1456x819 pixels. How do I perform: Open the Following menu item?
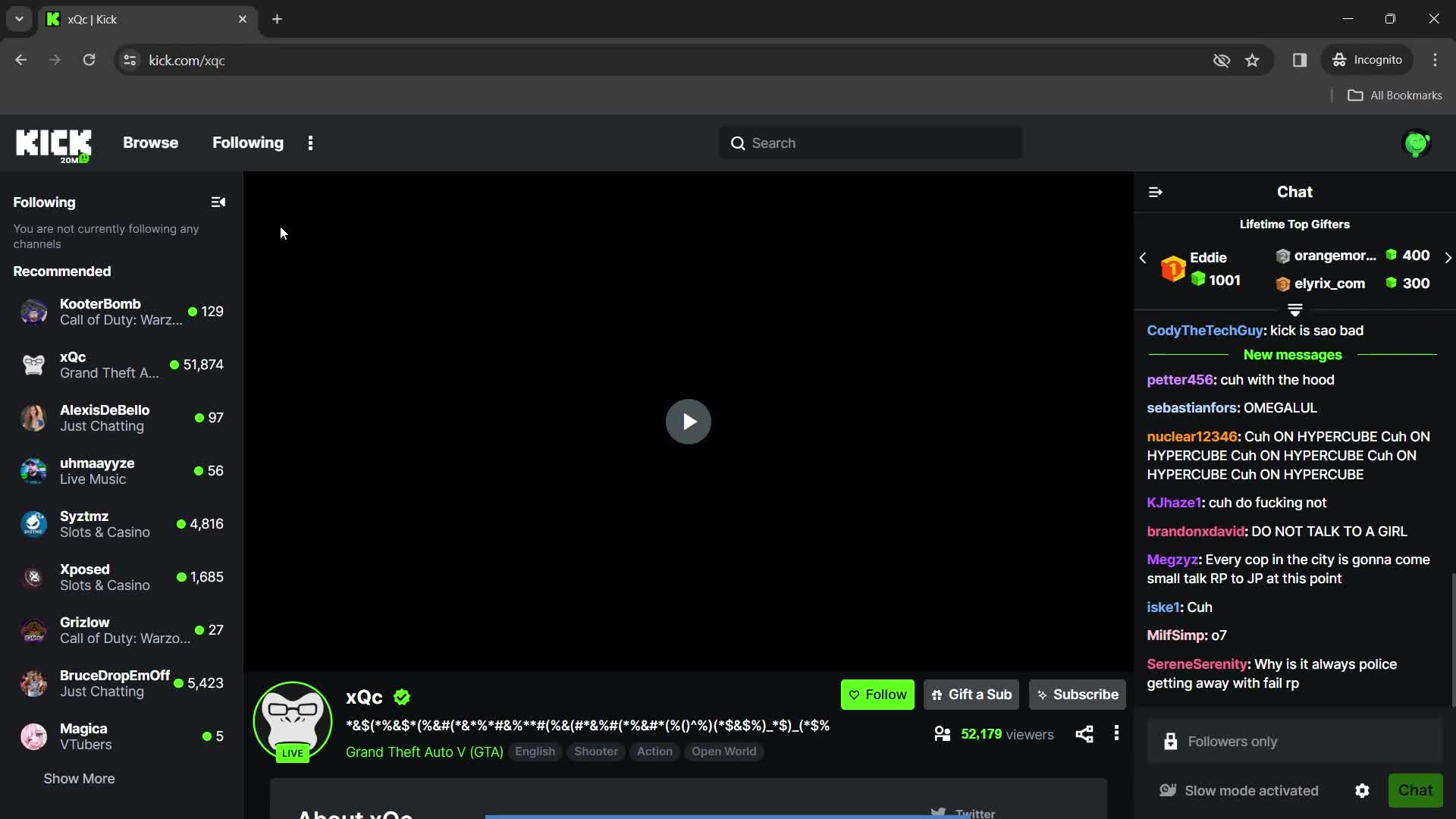coord(248,143)
